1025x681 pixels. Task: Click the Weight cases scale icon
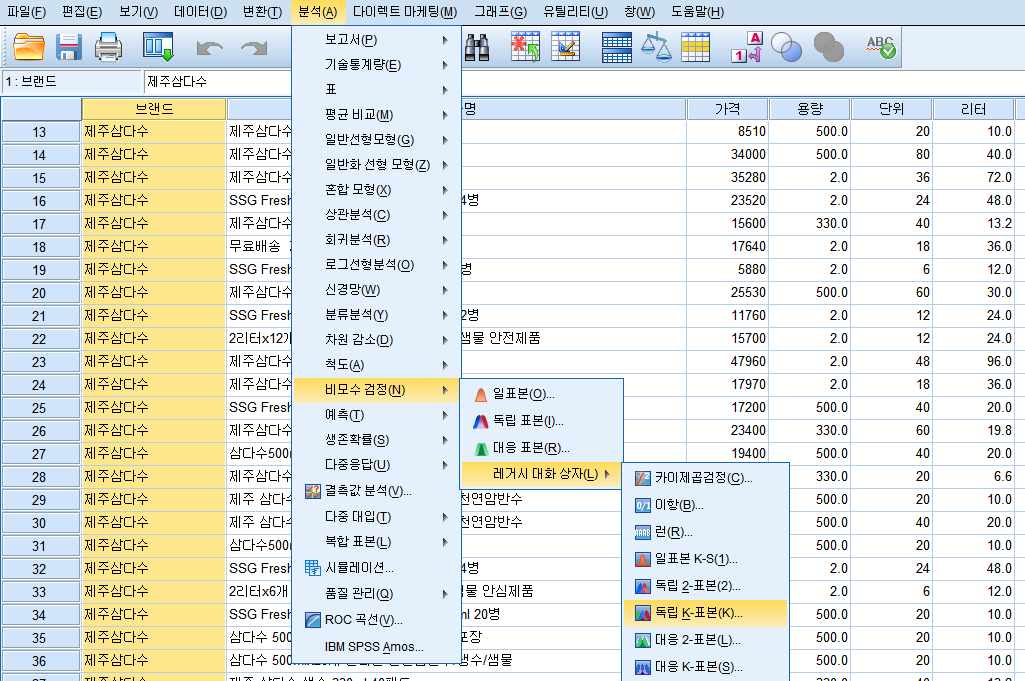pyautogui.click(x=656, y=48)
